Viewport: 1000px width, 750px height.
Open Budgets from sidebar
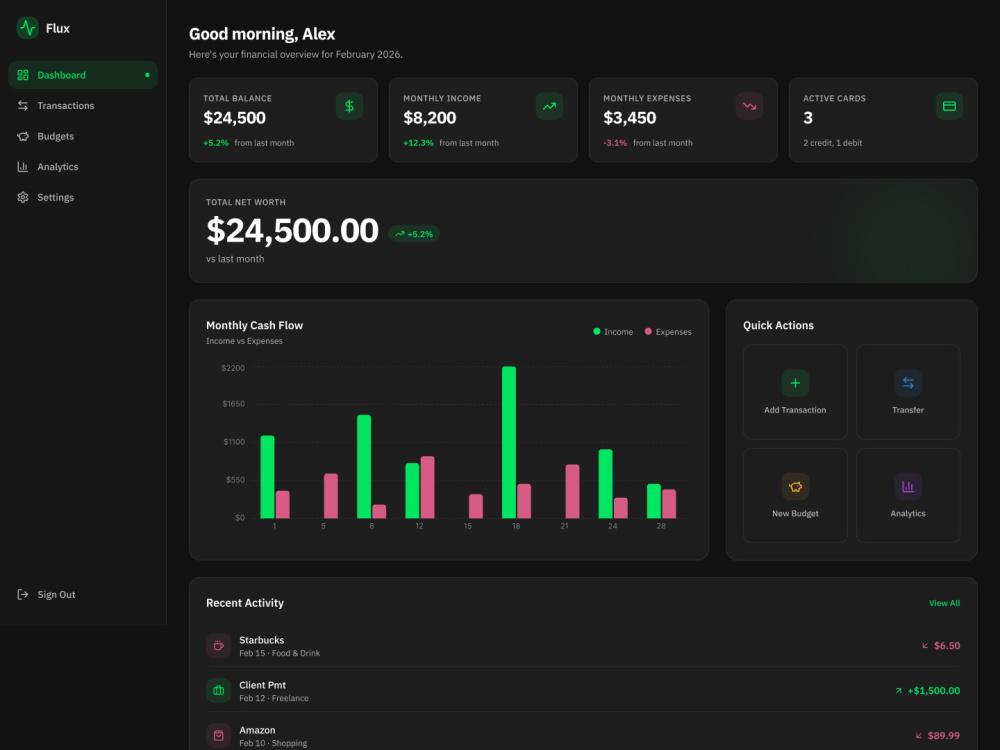coord(83,136)
